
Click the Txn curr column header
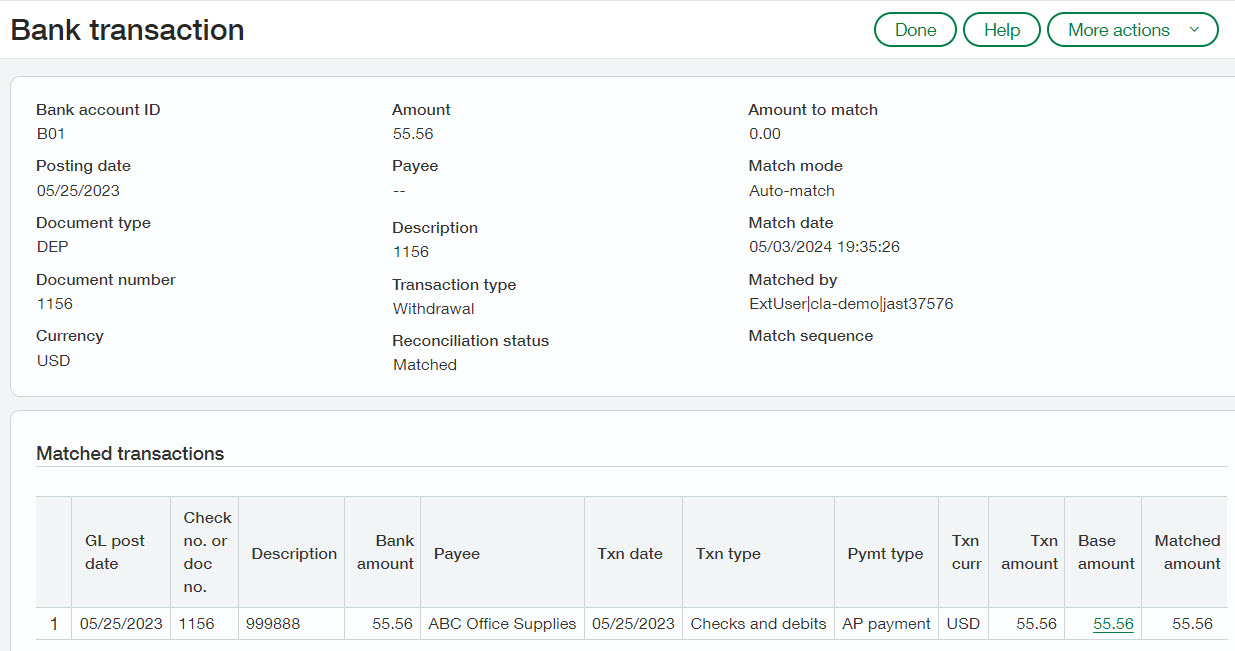click(964, 552)
